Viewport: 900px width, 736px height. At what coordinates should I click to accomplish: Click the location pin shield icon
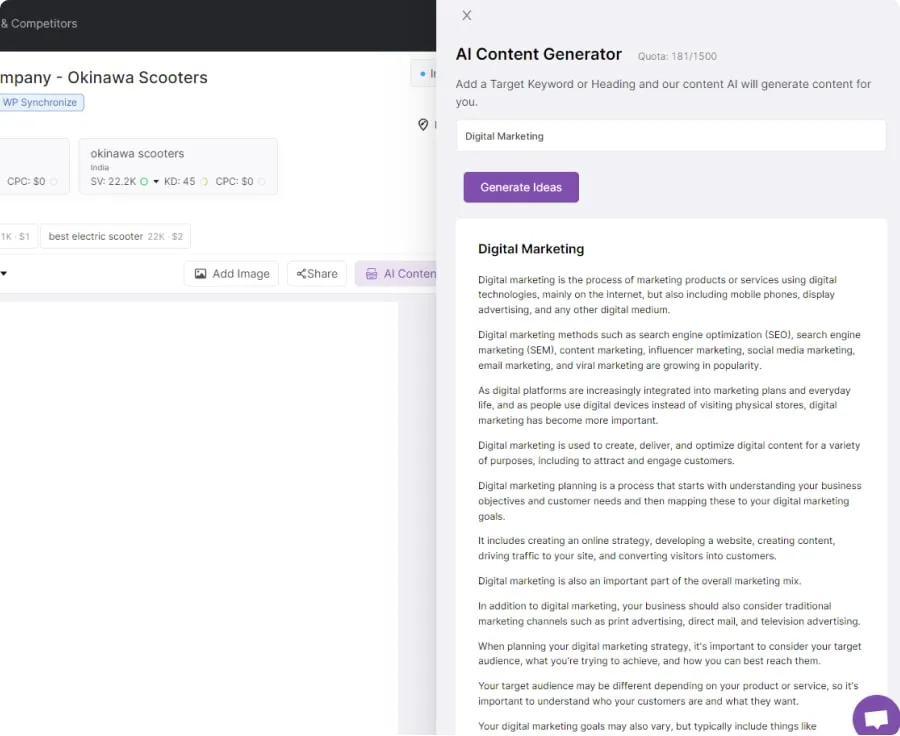[423, 125]
